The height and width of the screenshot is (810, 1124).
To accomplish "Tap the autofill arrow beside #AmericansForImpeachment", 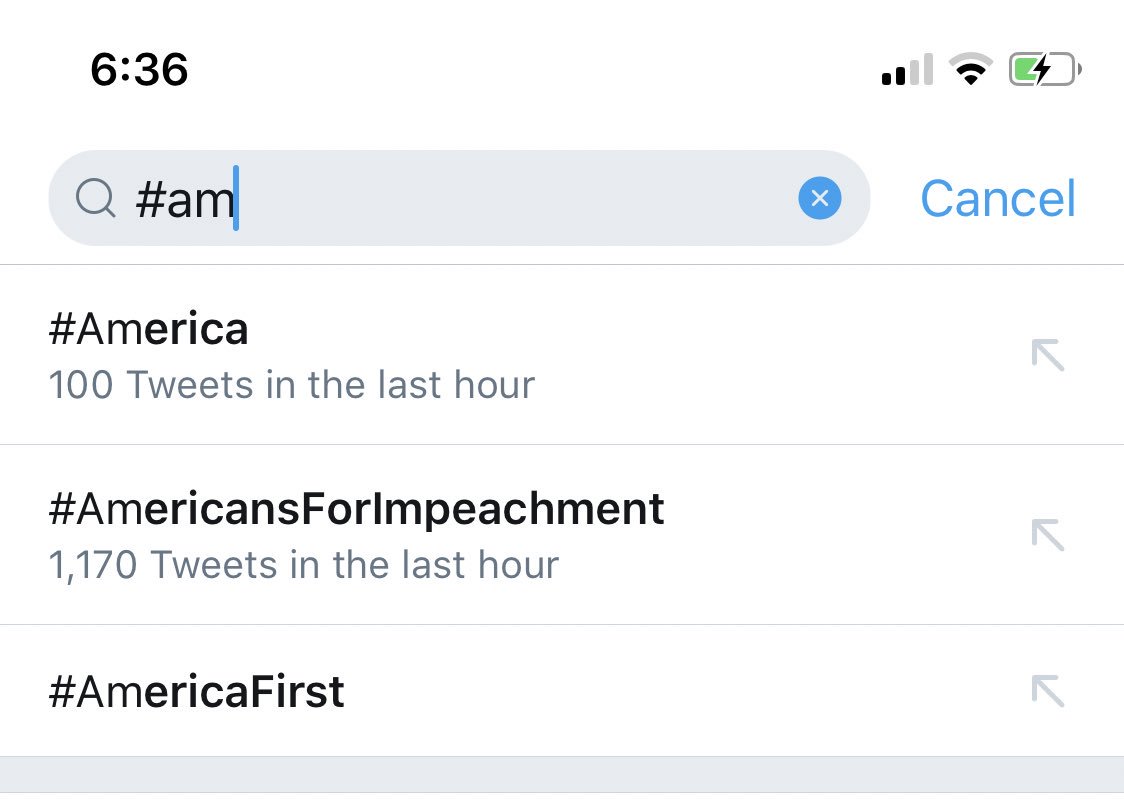I will [x=1047, y=534].
